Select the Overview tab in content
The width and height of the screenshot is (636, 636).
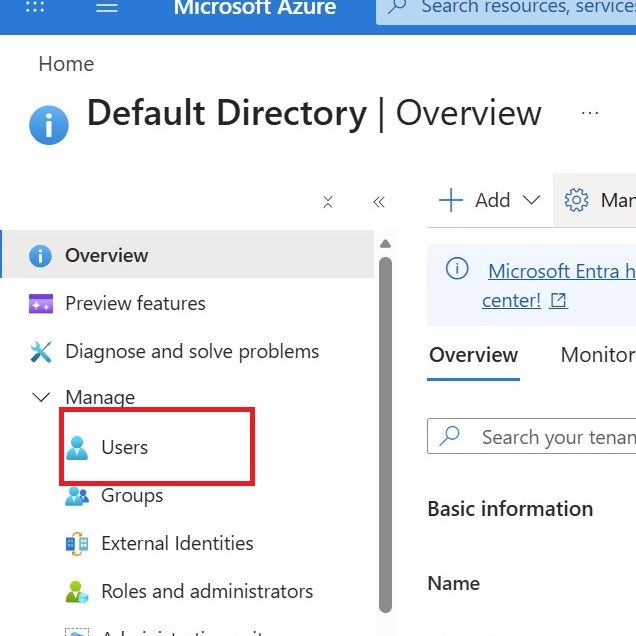(473, 355)
